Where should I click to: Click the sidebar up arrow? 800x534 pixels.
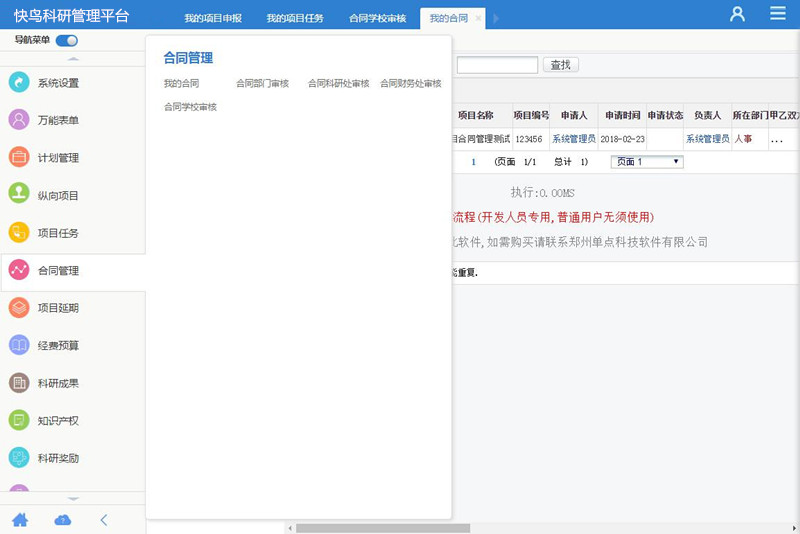click(x=73, y=59)
